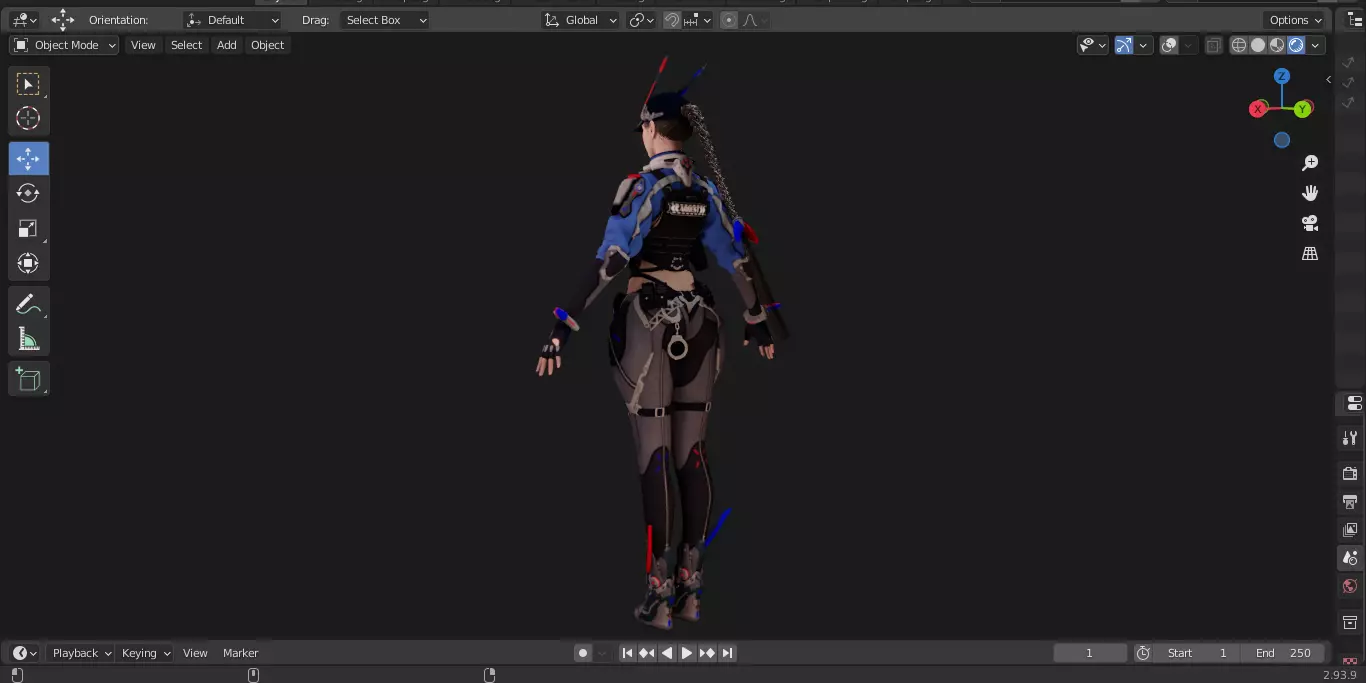This screenshot has height=683, width=1366.
Task: Select the Annotate tool
Action: click(x=28, y=305)
